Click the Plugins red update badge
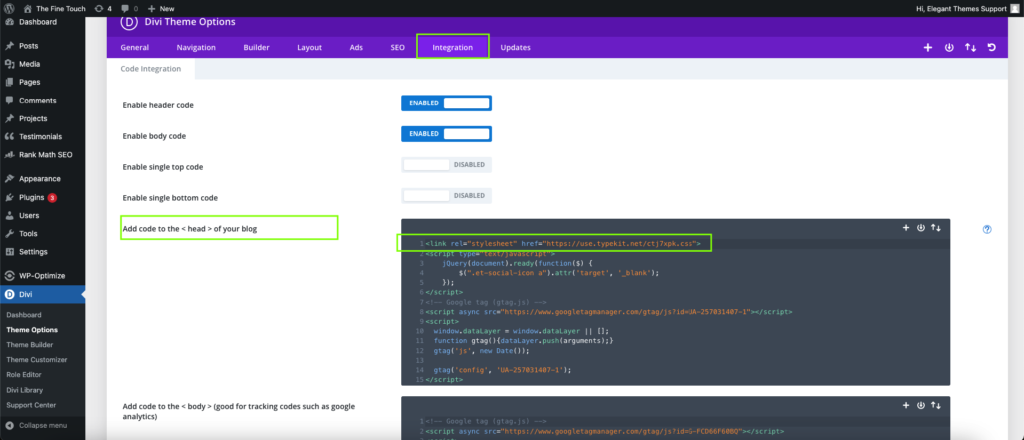 tap(52, 197)
